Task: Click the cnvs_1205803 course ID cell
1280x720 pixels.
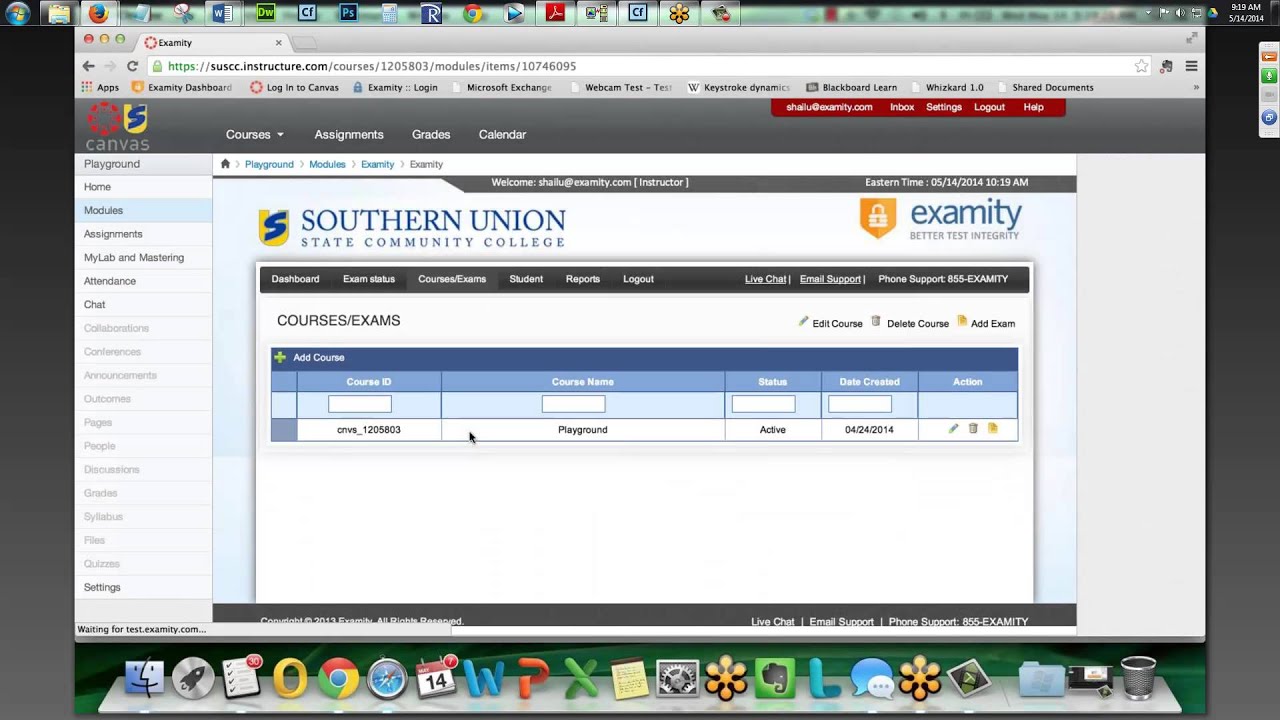Action: [x=369, y=430]
